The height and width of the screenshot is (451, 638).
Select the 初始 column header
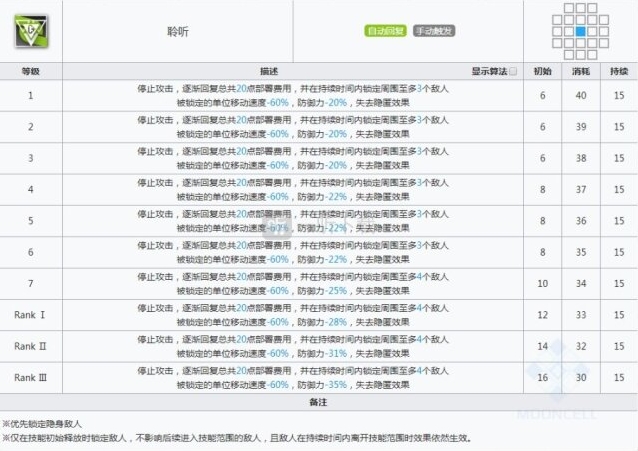tap(543, 72)
